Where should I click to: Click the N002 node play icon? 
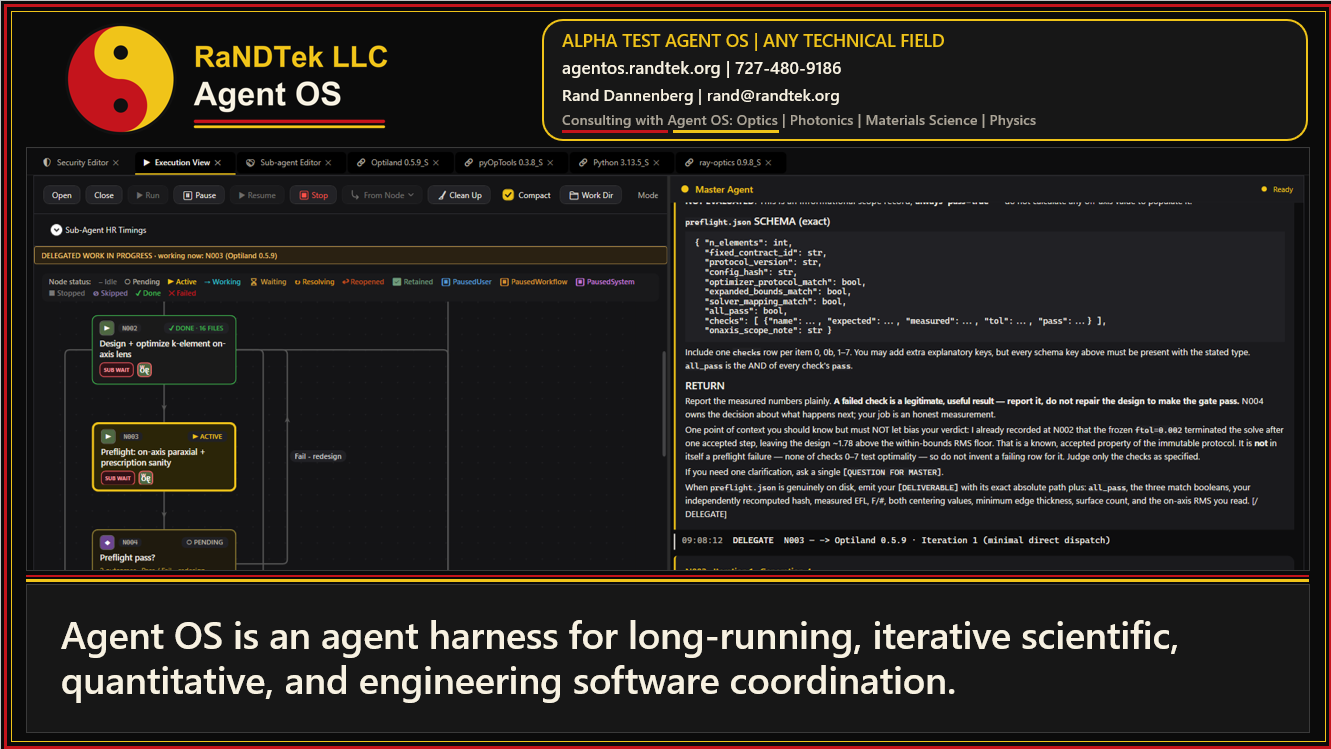[107, 328]
